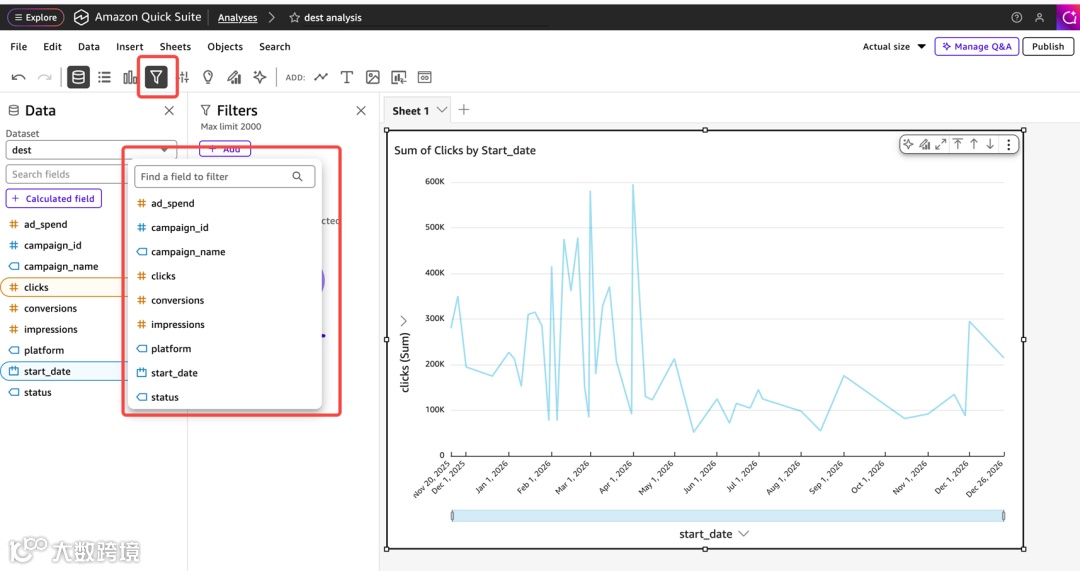This screenshot has height=571, width=1080.
Task: Open the Objects menu
Action: pyautogui.click(x=225, y=46)
